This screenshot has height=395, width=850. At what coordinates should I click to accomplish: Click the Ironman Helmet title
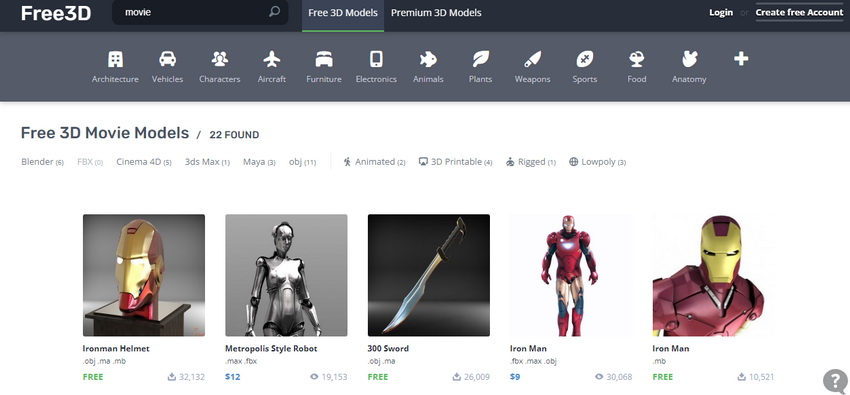(x=115, y=348)
